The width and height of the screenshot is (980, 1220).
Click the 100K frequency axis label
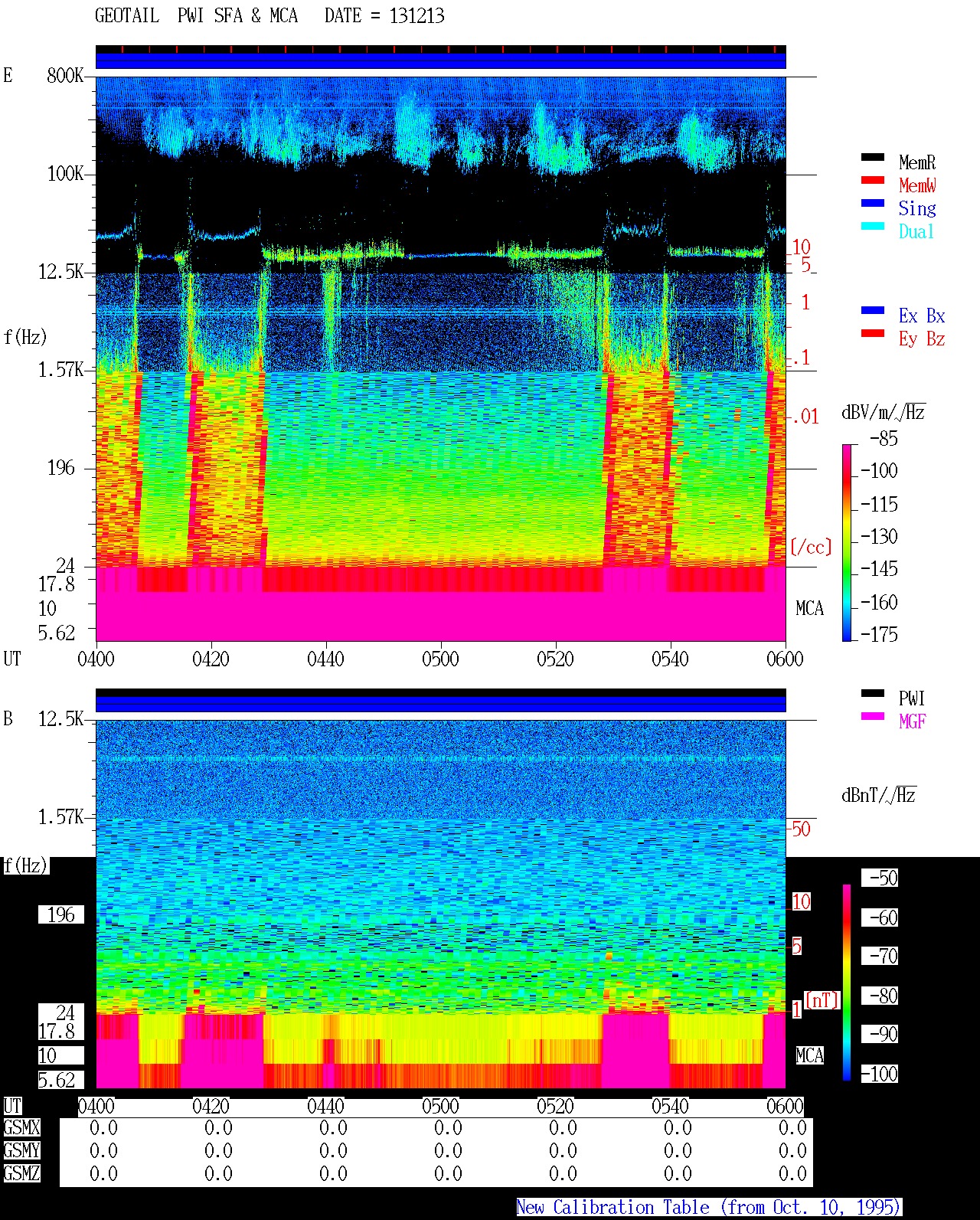pos(65,174)
